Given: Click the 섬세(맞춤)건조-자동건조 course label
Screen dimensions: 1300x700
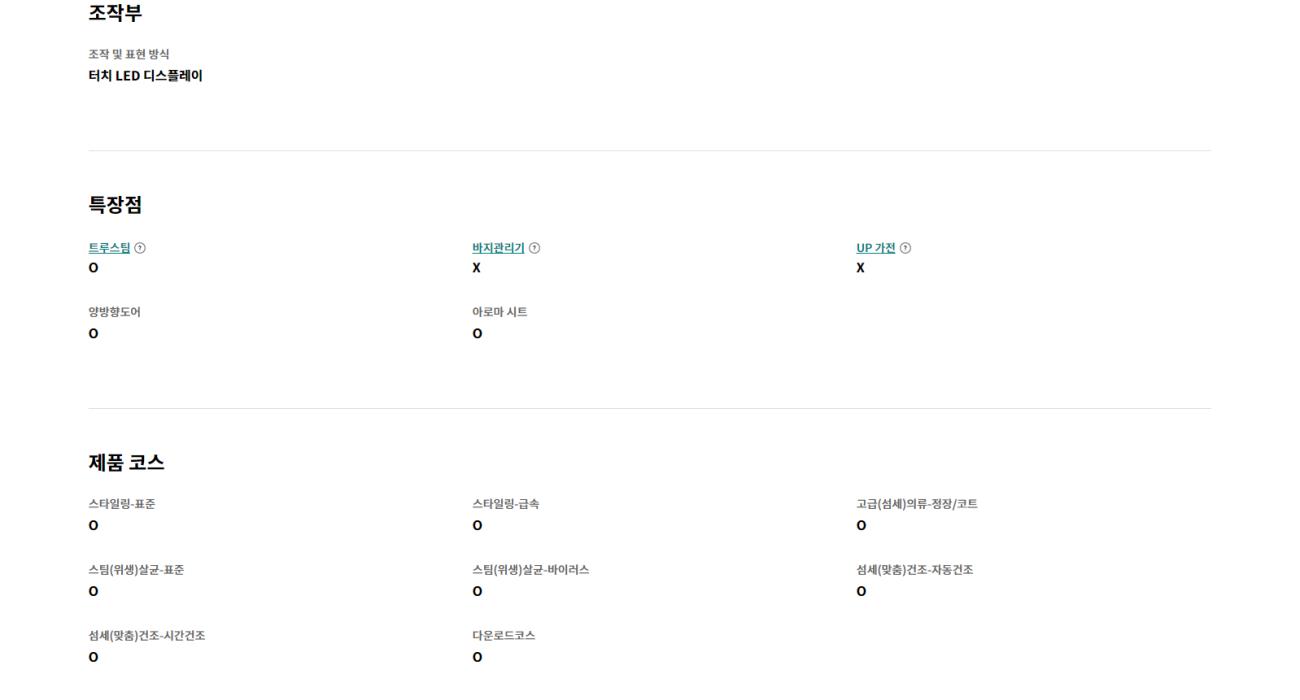Looking at the screenshot, I should 914,570.
